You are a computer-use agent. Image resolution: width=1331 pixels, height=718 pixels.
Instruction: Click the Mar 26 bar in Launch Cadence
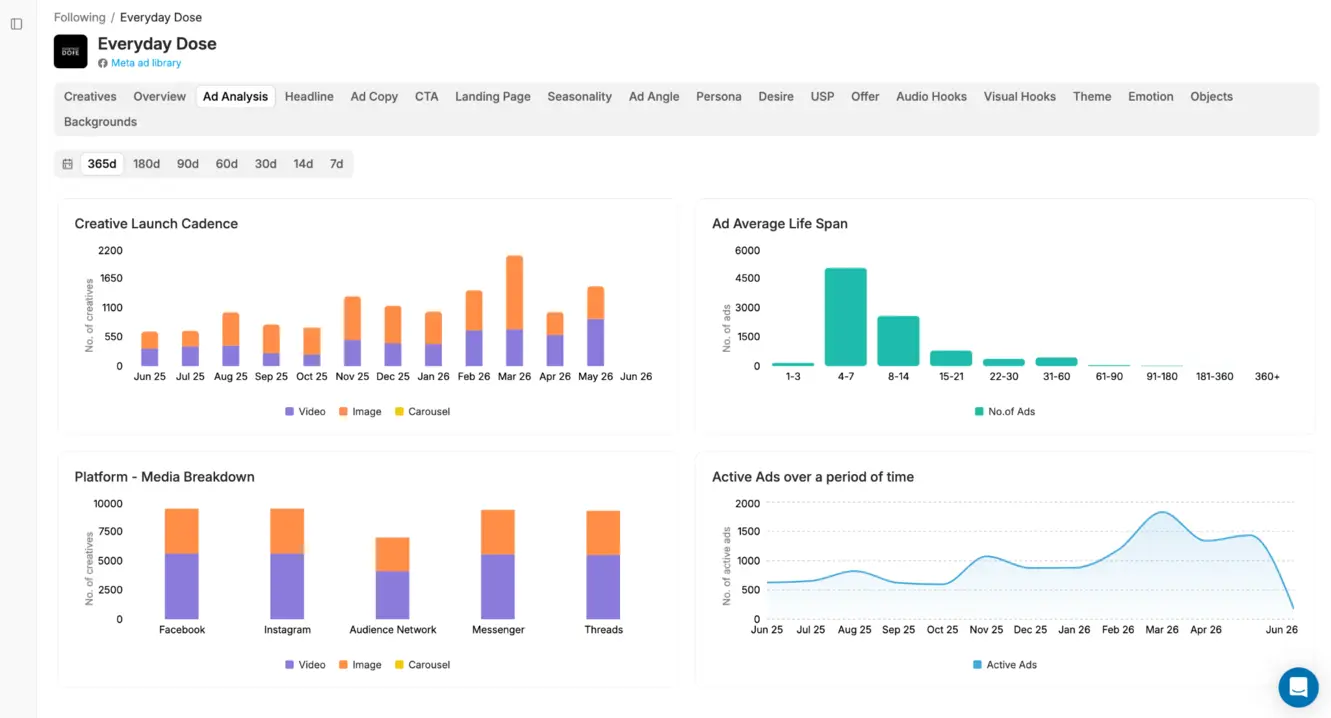[x=515, y=311]
